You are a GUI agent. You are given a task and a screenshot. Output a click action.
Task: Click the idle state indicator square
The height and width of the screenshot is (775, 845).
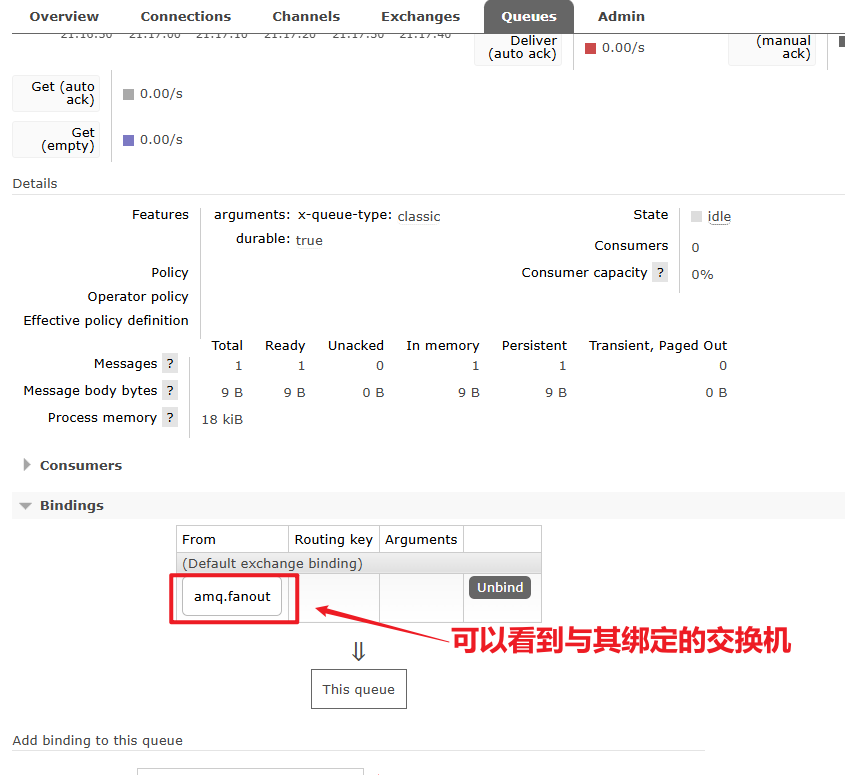697,216
